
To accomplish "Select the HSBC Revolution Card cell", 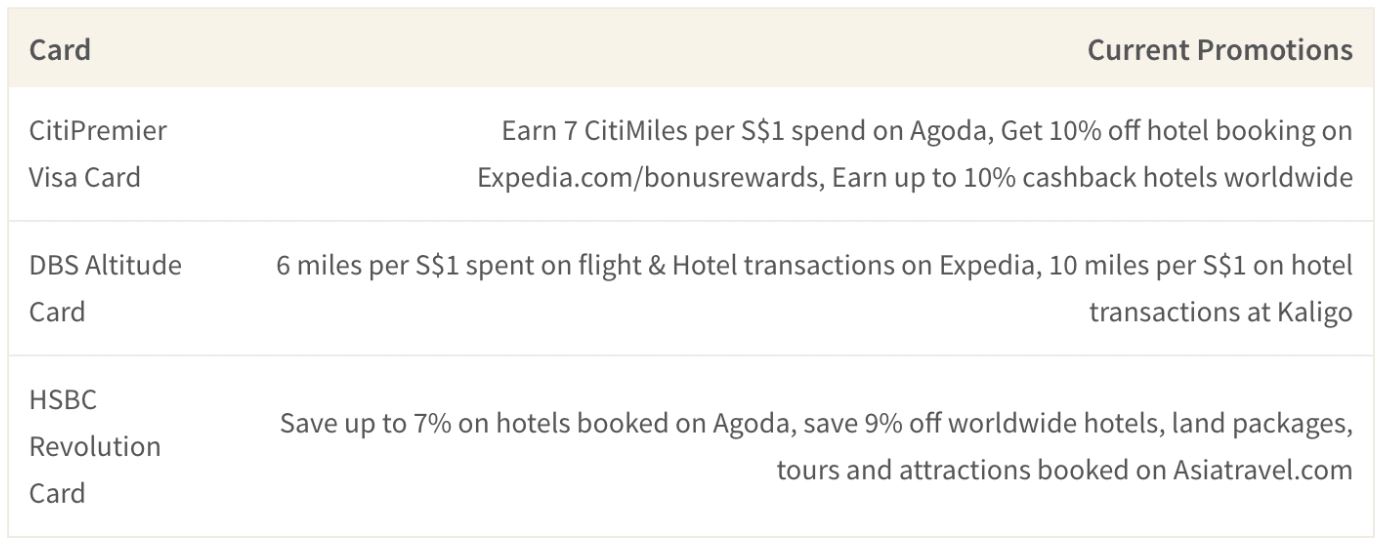I will point(95,446).
